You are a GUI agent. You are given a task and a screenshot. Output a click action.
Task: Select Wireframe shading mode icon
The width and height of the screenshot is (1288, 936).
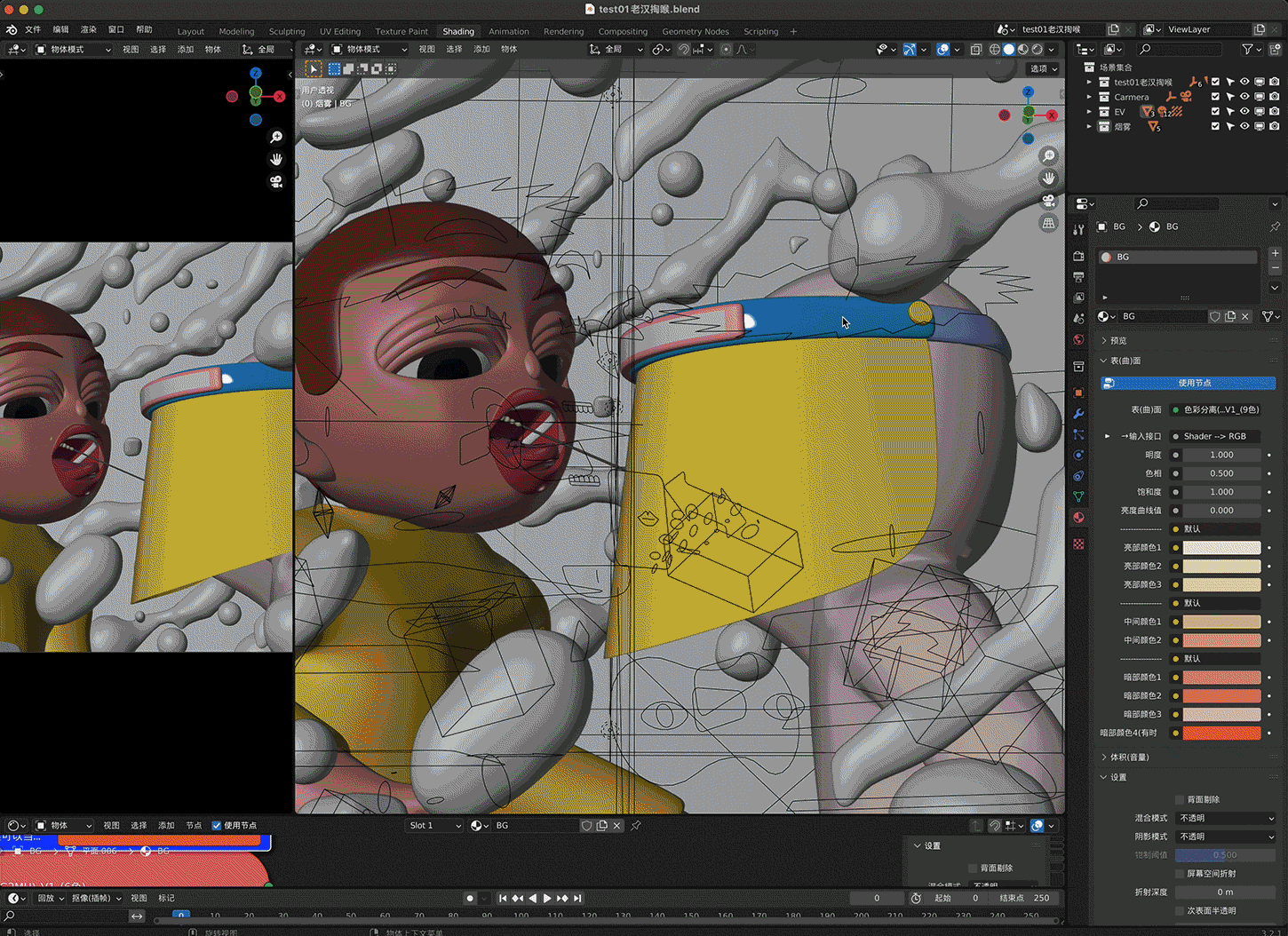[x=995, y=50]
